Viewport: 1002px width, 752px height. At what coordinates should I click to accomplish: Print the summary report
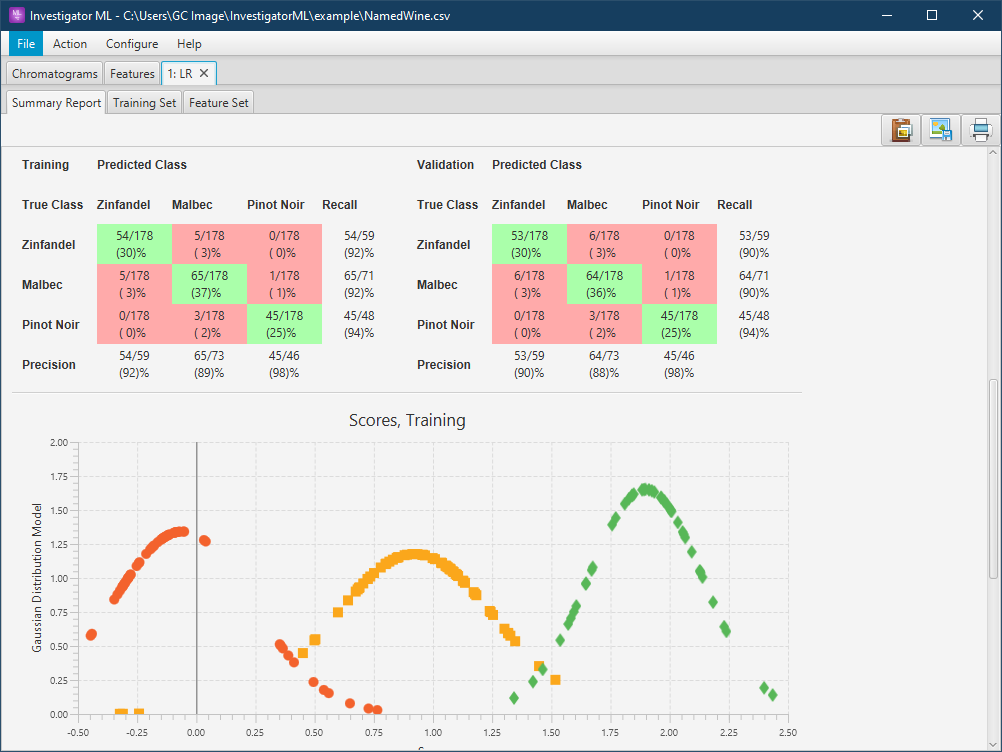[980, 130]
